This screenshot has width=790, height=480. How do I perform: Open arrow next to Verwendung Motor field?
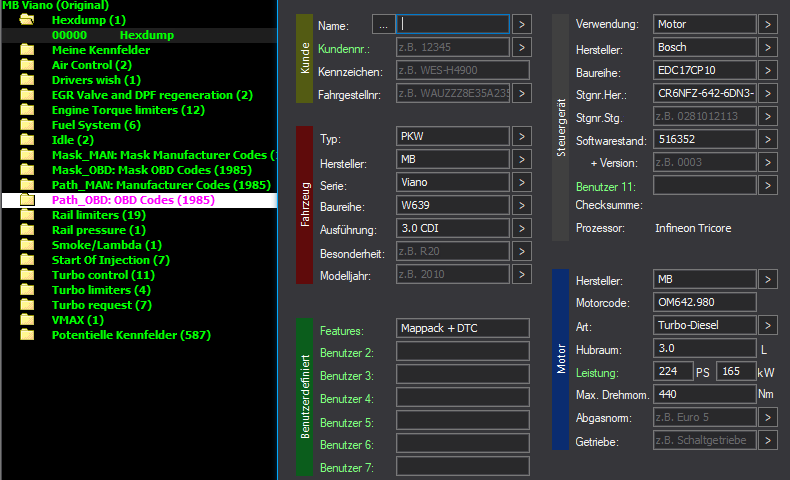click(768, 24)
